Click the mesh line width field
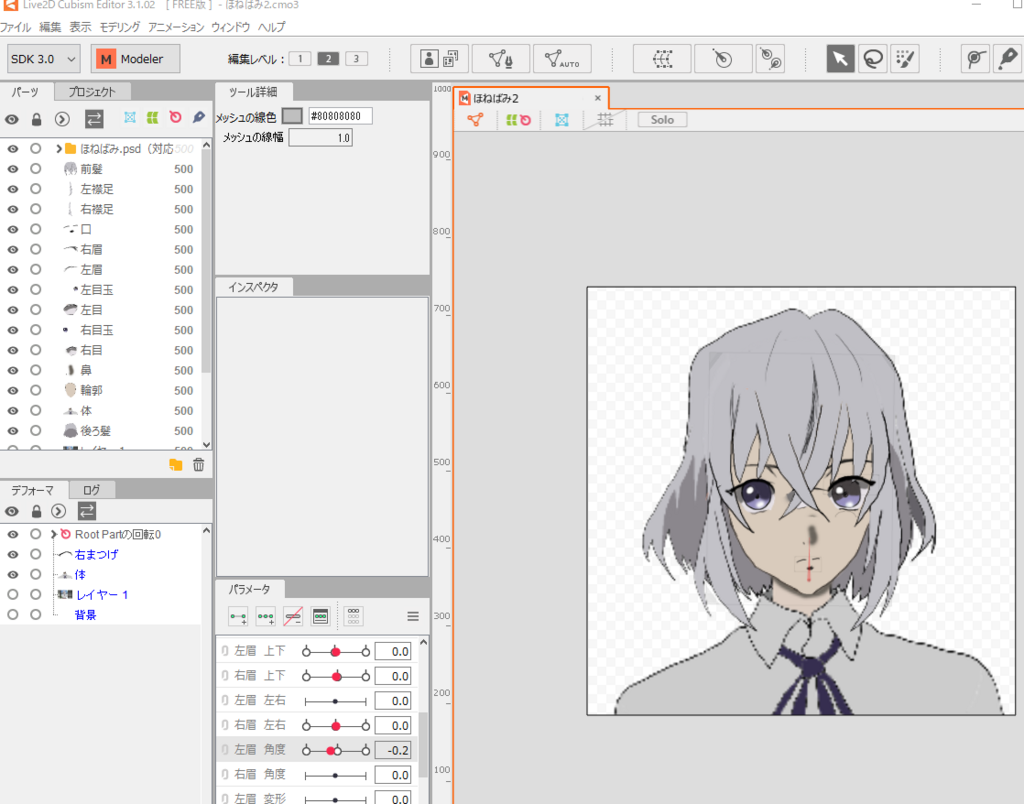Screen dimensions: 1024x804 tap(321, 137)
